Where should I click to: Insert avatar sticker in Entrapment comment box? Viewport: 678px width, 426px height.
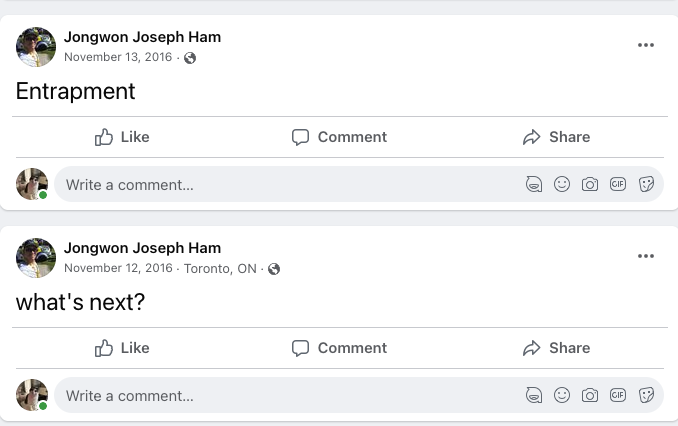[x=534, y=184]
